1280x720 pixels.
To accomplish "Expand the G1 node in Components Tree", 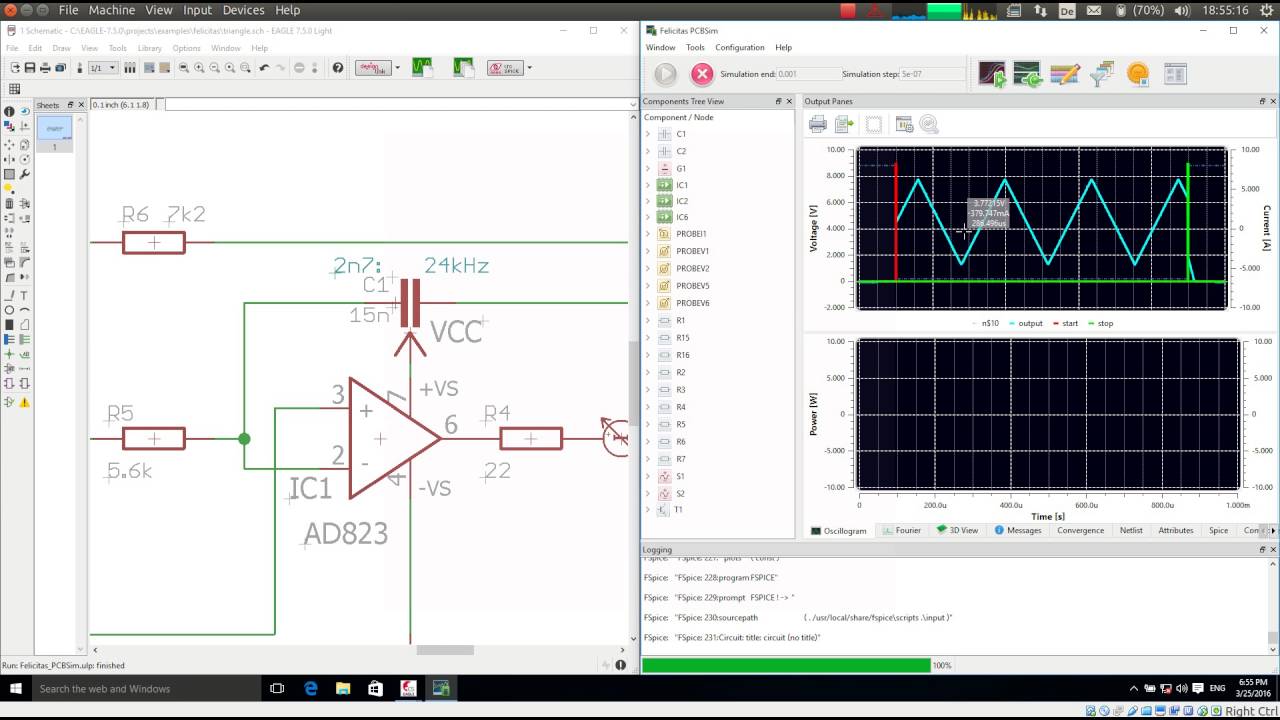I will (647, 168).
